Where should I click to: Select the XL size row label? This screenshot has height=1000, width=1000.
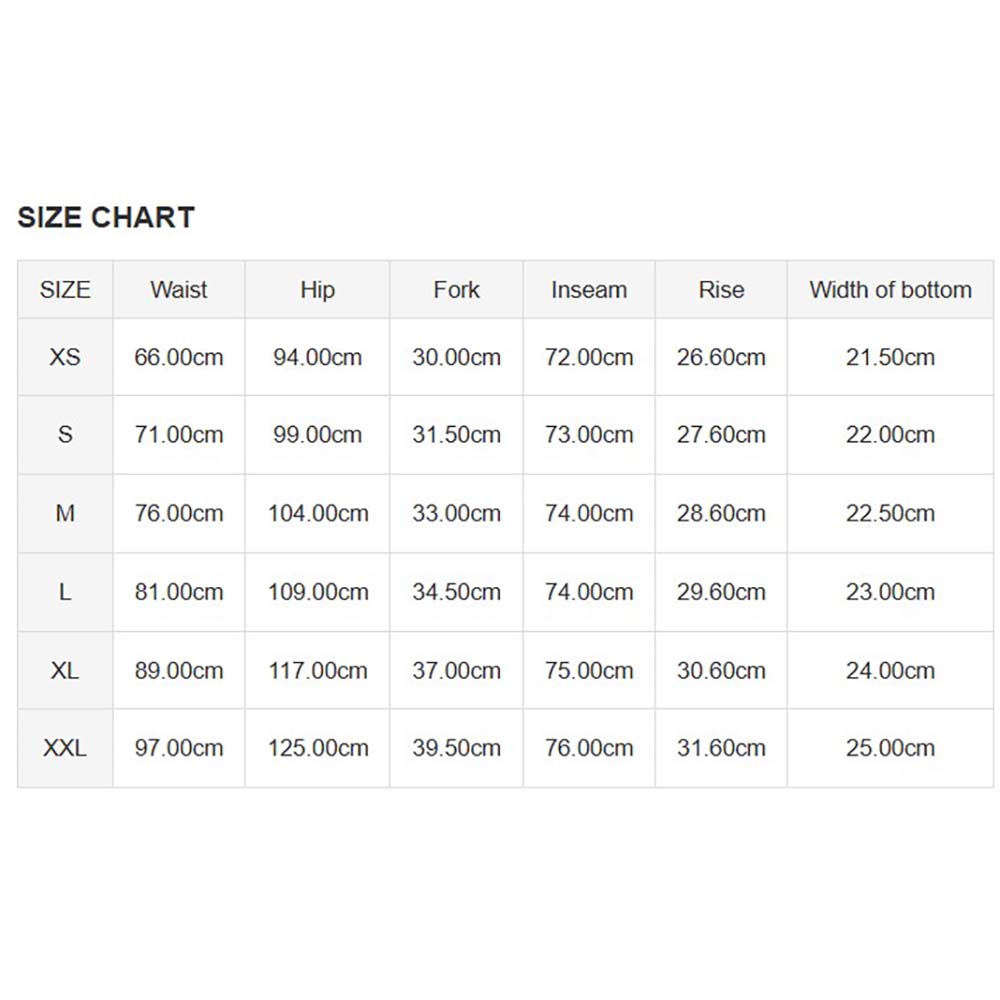click(x=65, y=671)
